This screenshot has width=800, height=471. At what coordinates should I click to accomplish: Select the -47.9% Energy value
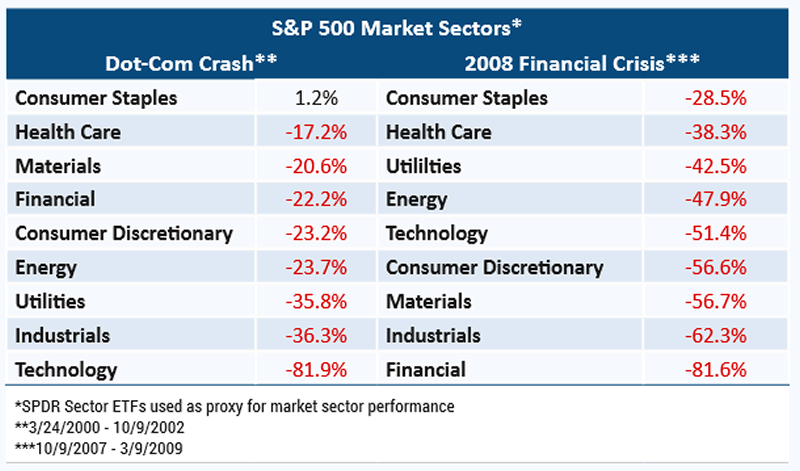coord(713,200)
